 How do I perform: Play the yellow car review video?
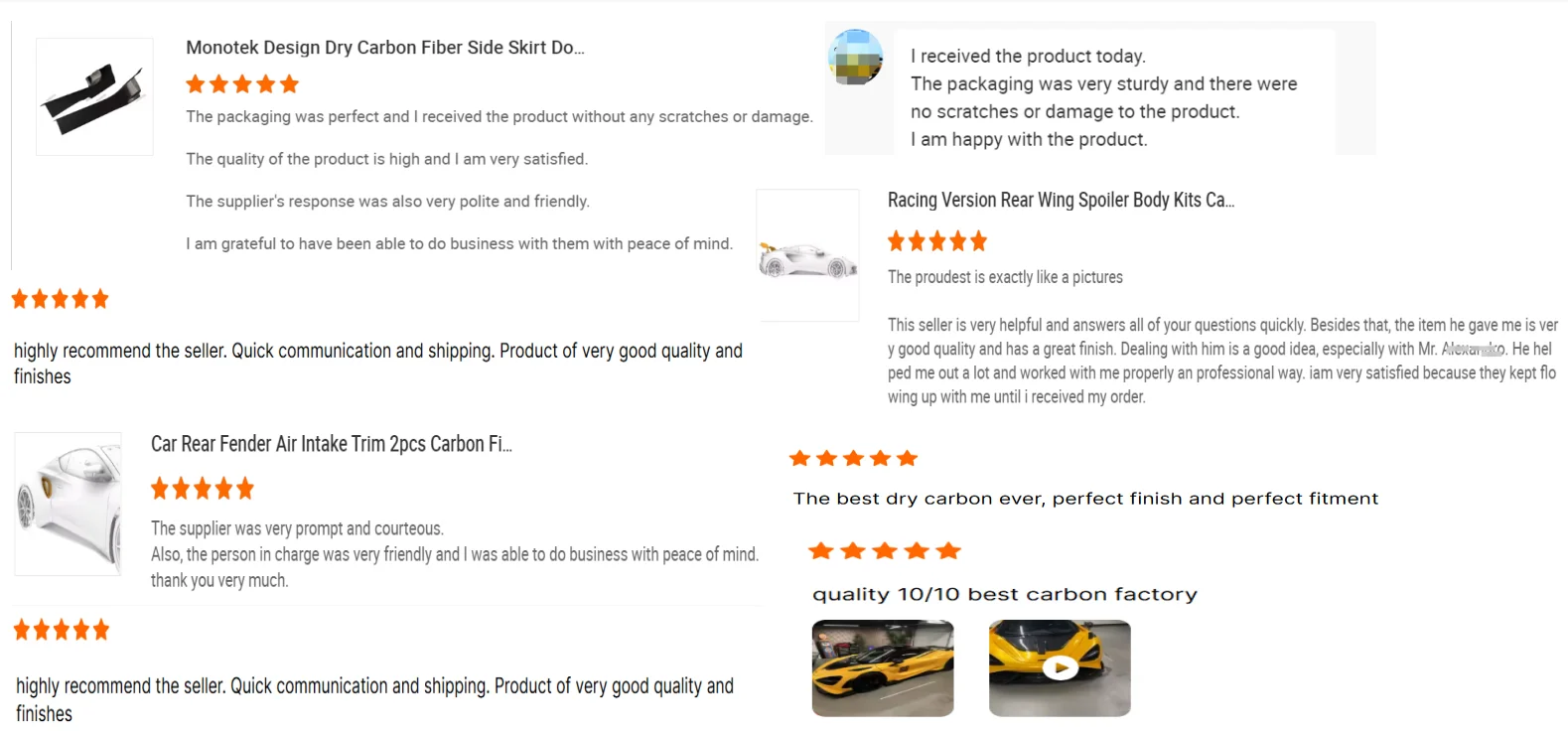pyautogui.click(x=1060, y=668)
